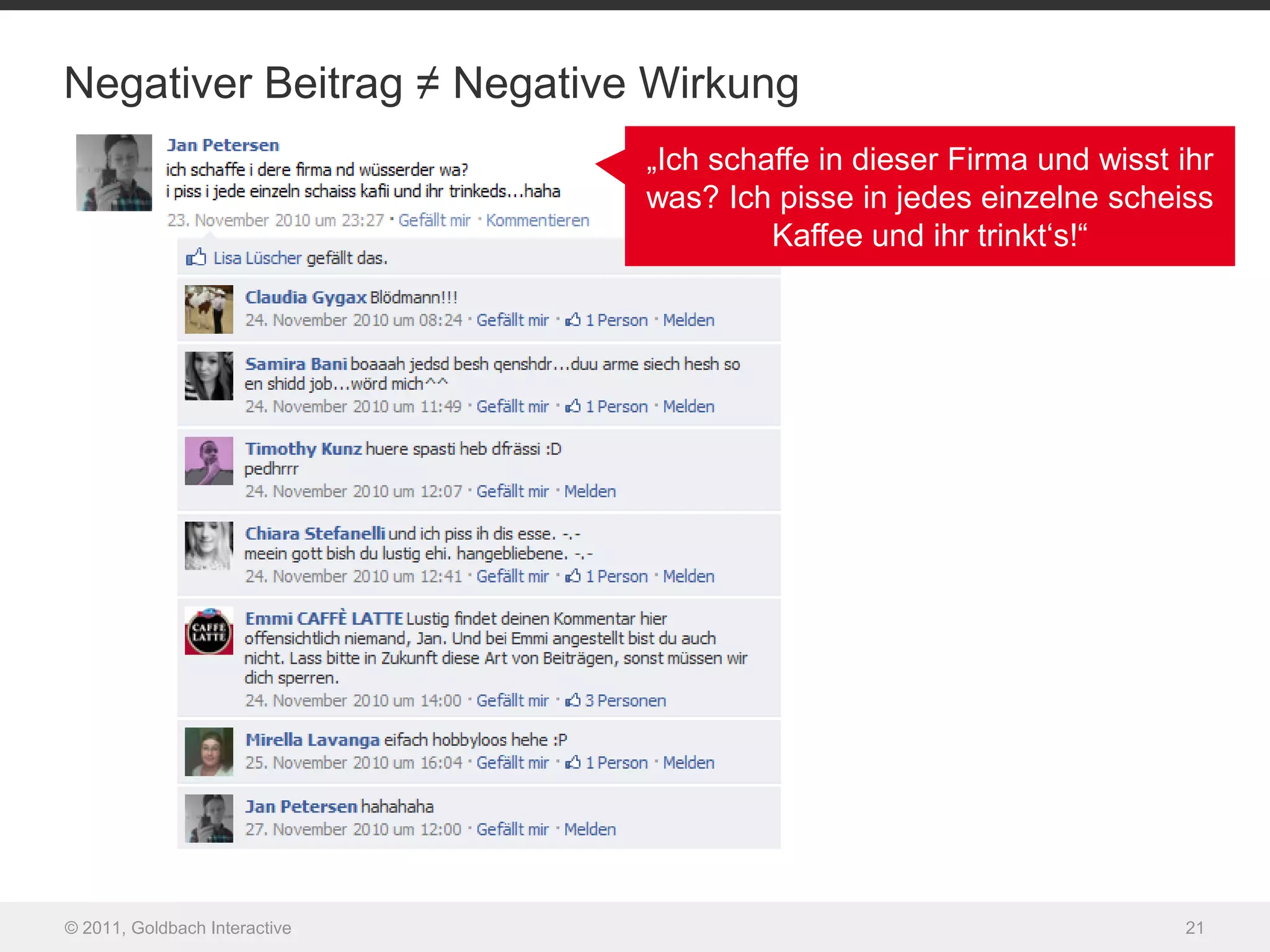Click Jan Petersen's large profile photo
1270x952 pixels.
(x=114, y=172)
